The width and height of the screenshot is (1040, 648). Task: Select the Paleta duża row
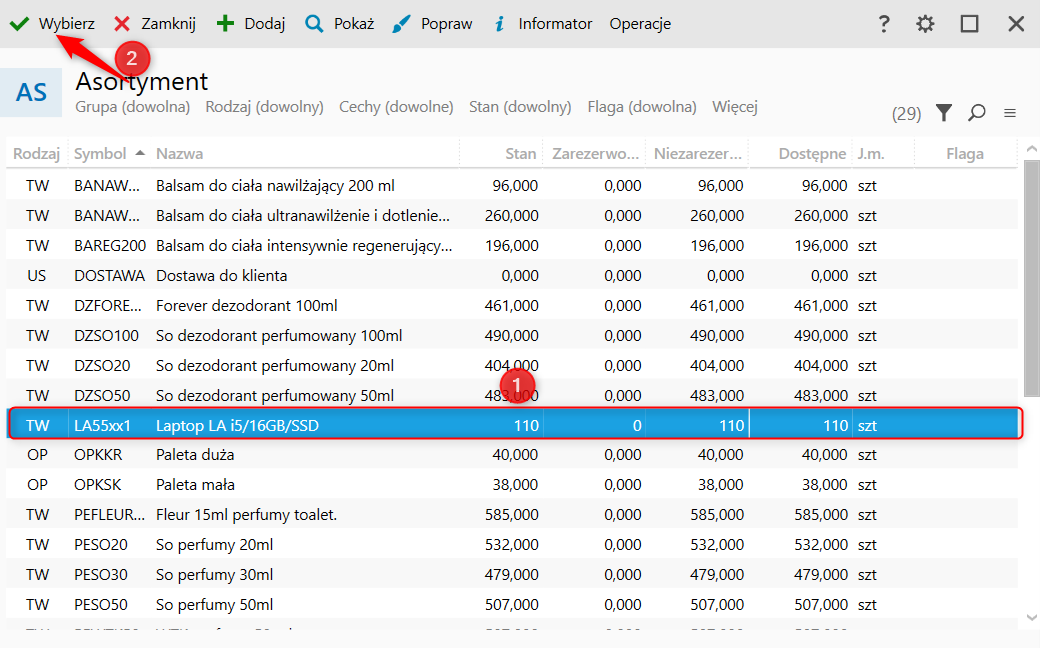pyautogui.click(x=512, y=455)
